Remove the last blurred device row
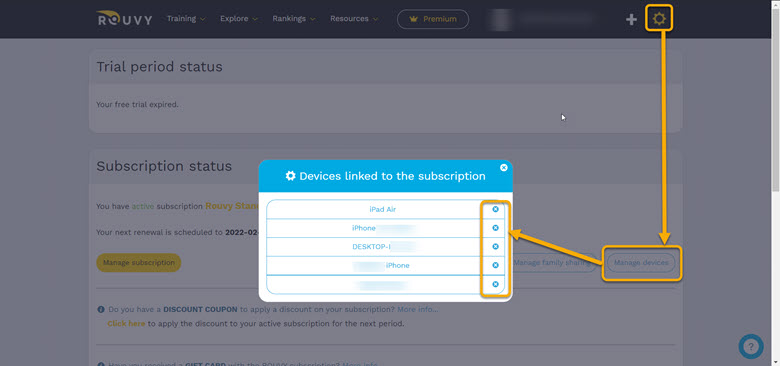 point(495,284)
